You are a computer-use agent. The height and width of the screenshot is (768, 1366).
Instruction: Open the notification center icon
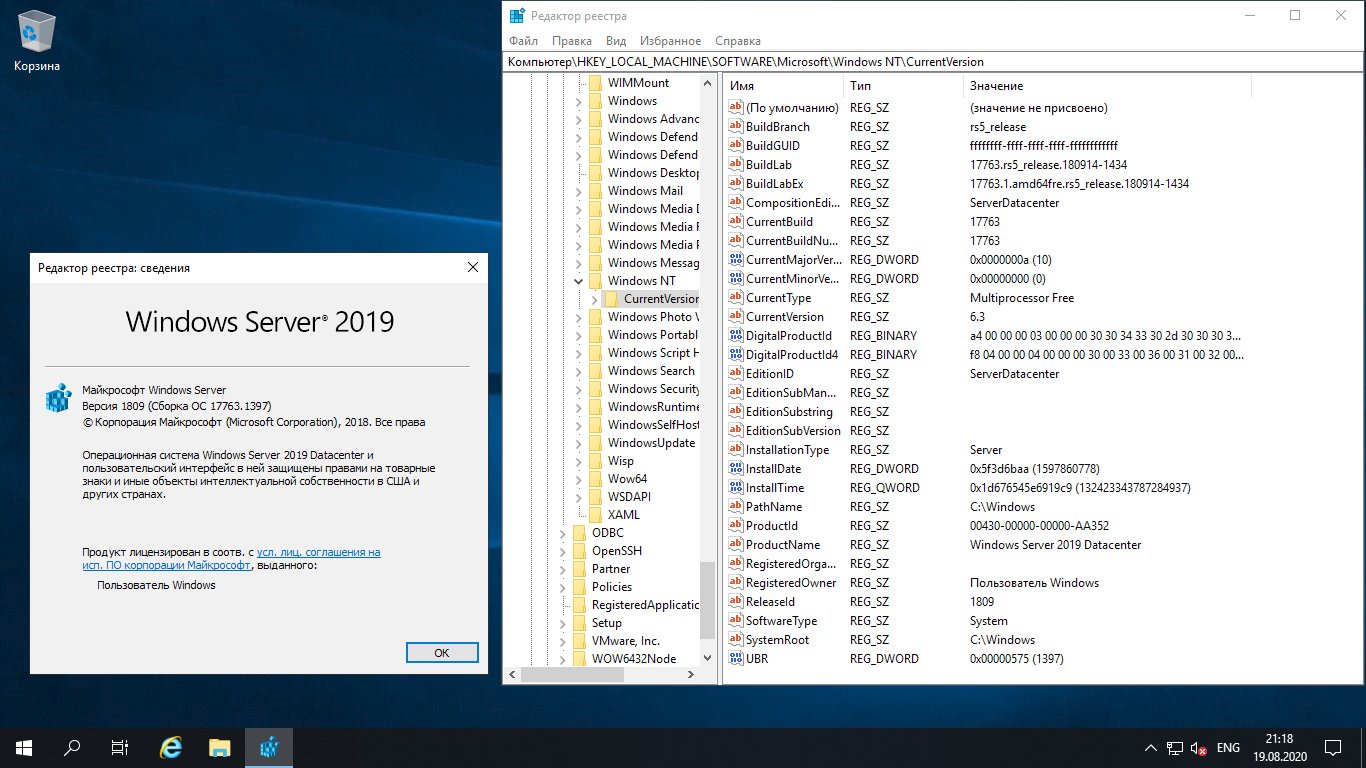tap(1333, 747)
